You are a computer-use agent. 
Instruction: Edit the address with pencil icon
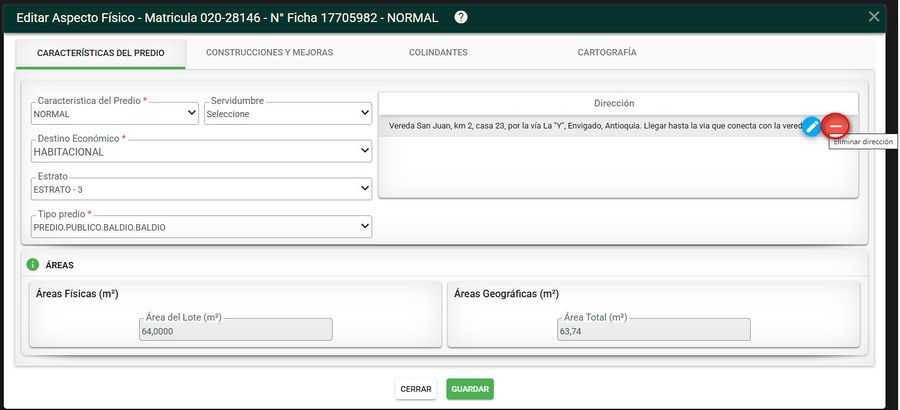tap(811, 126)
